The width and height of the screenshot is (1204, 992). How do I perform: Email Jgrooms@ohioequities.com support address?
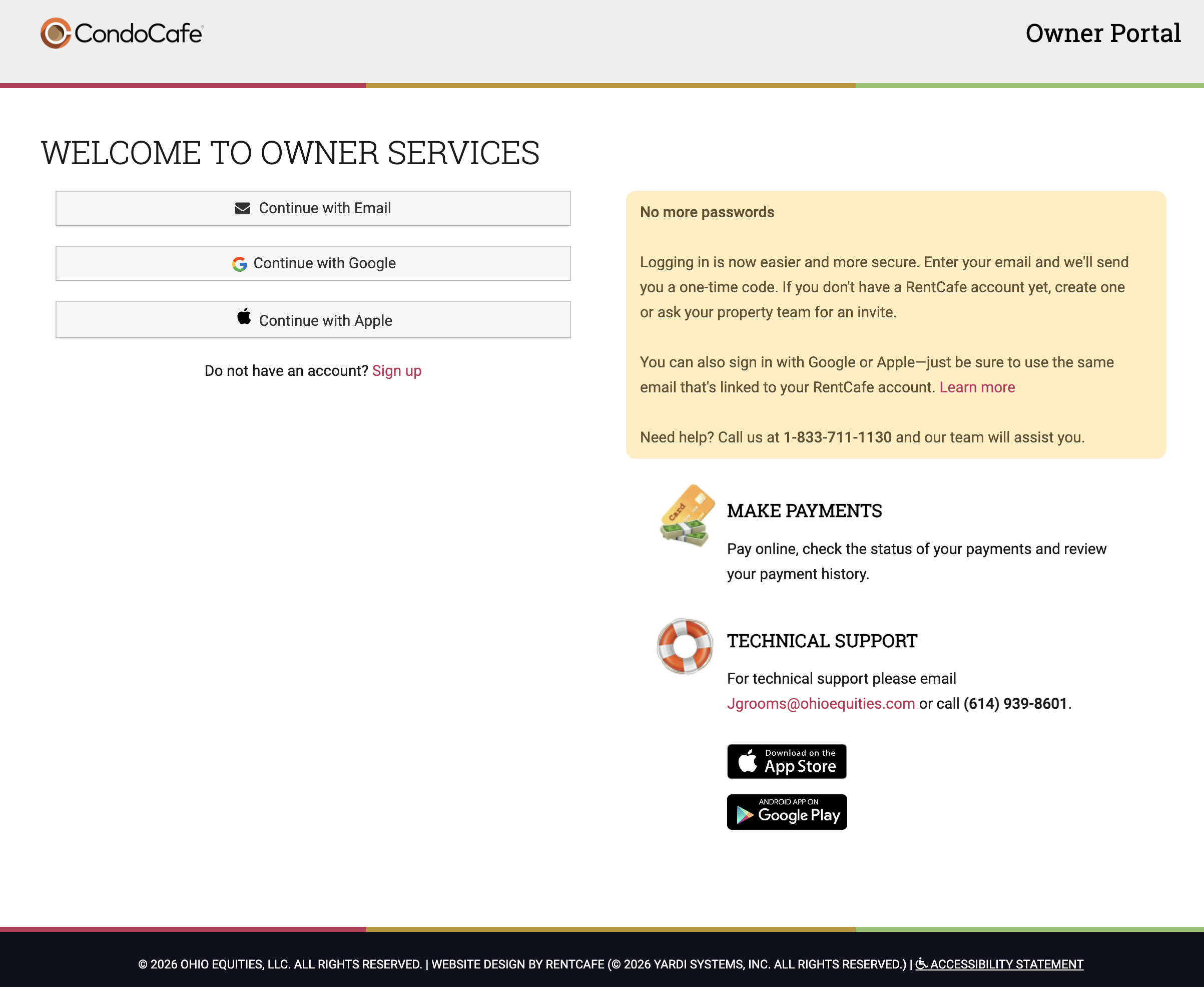coord(821,703)
